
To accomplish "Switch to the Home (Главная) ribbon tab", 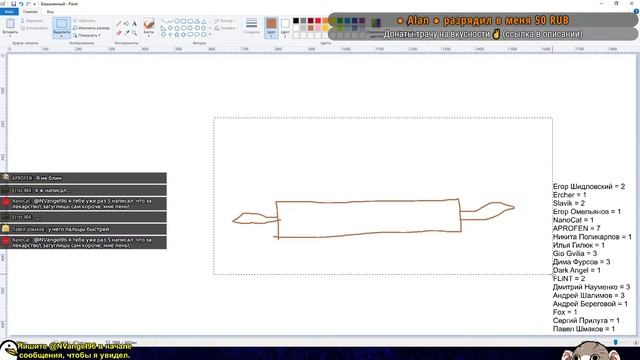I will tap(30, 11).
